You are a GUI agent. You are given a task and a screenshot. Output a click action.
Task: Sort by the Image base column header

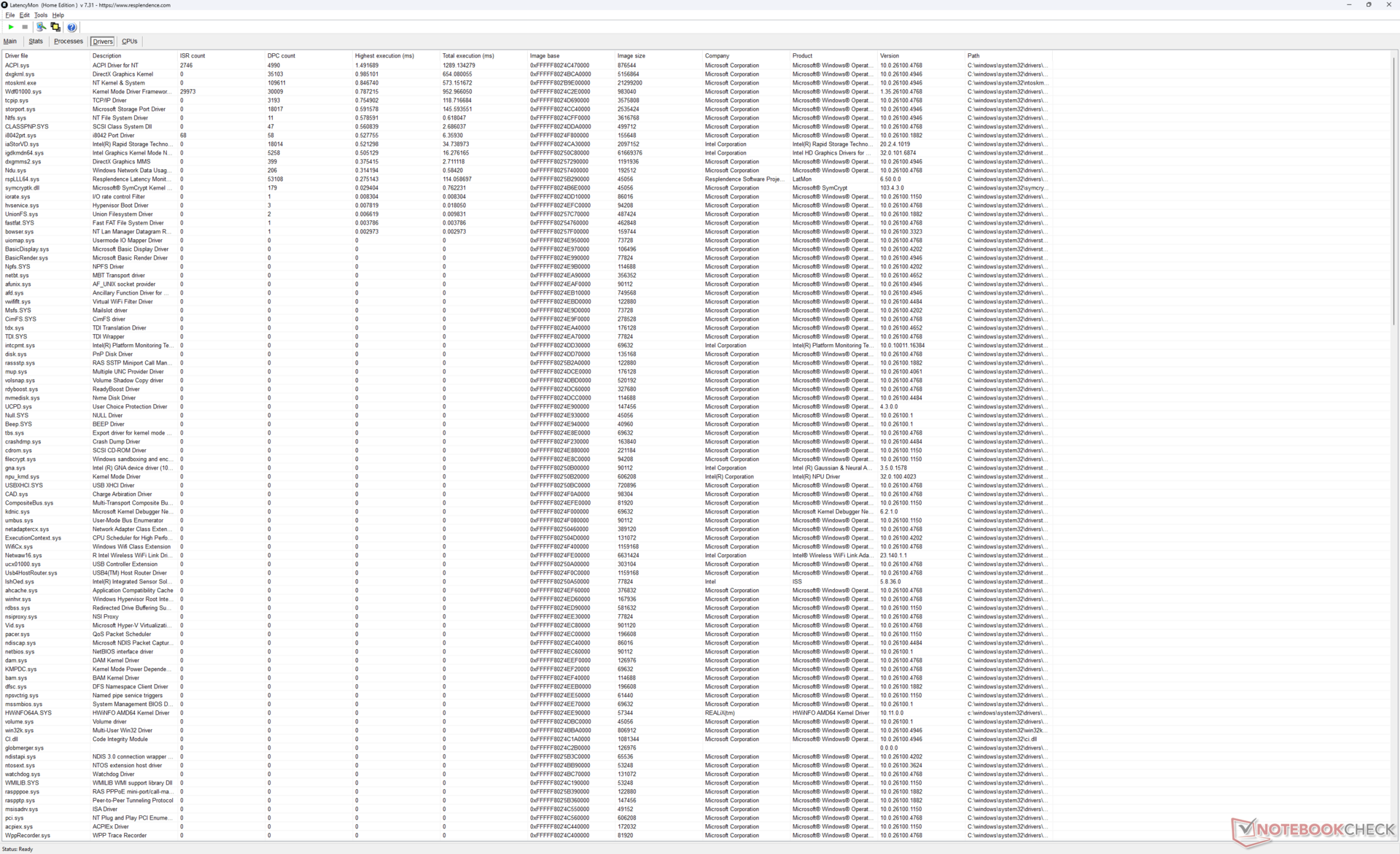[x=571, y=55]
